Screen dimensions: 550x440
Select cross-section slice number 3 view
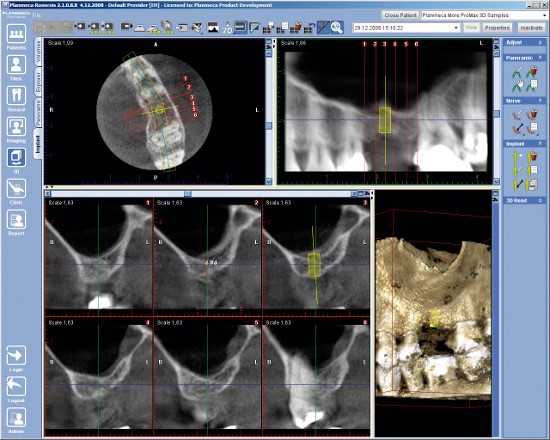point(315,256)
